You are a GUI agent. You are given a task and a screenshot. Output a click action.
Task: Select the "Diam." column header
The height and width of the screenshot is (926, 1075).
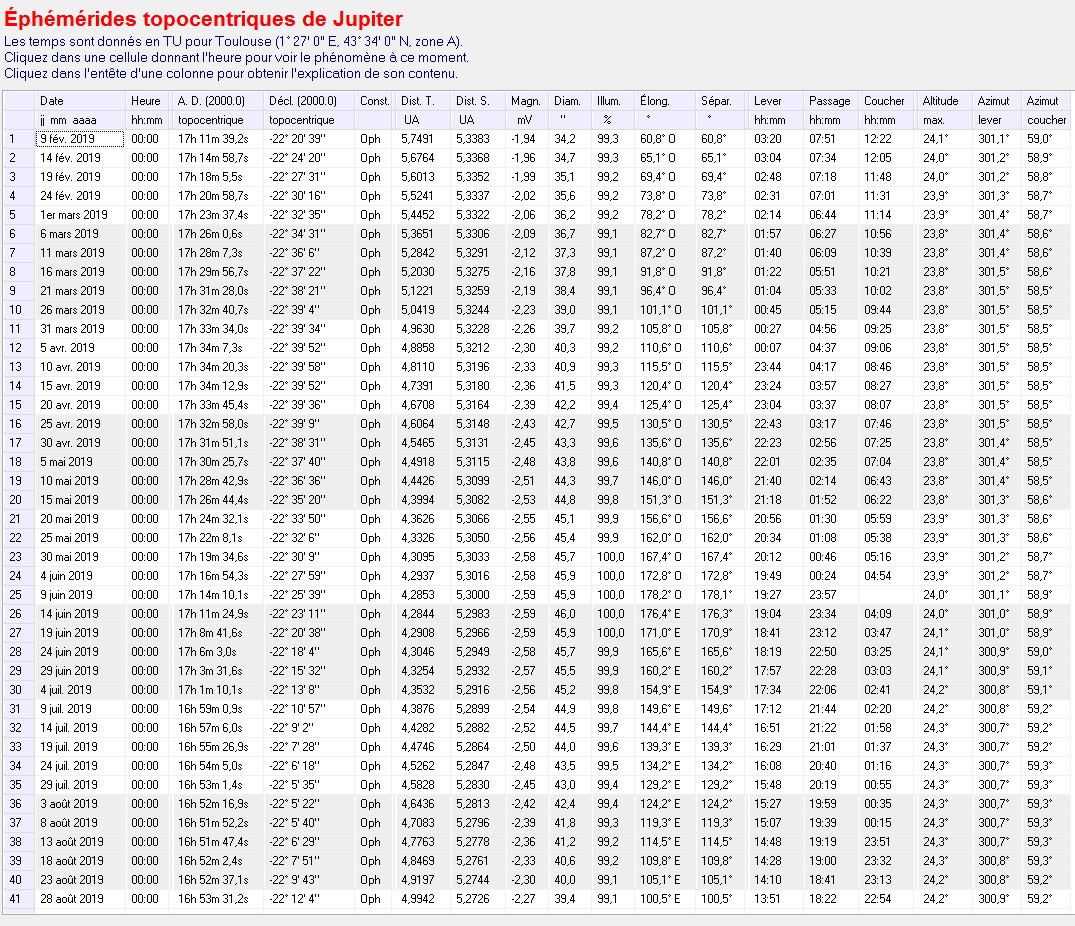tap(567, 101)
